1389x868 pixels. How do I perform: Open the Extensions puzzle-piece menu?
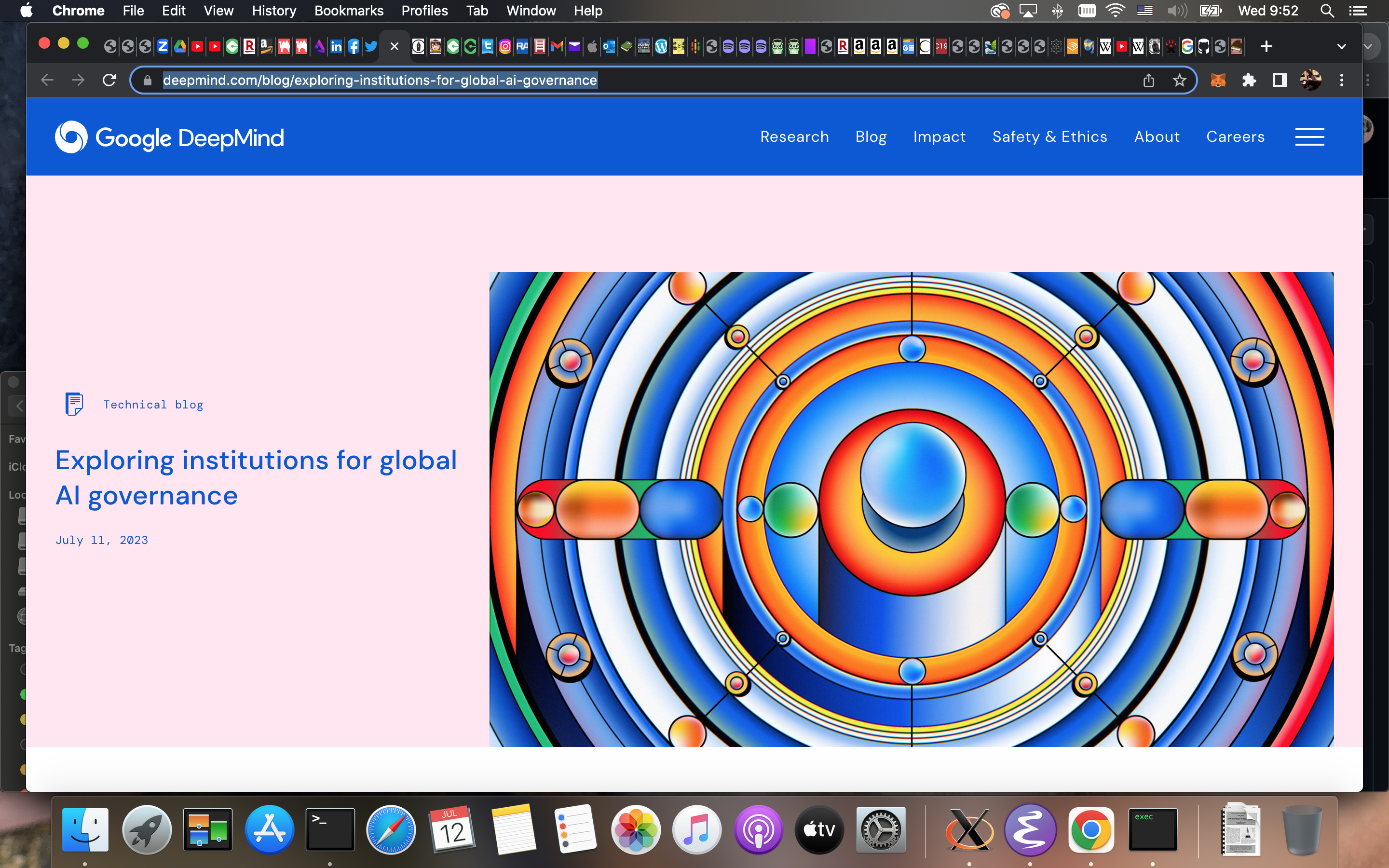coord(1249,81)
